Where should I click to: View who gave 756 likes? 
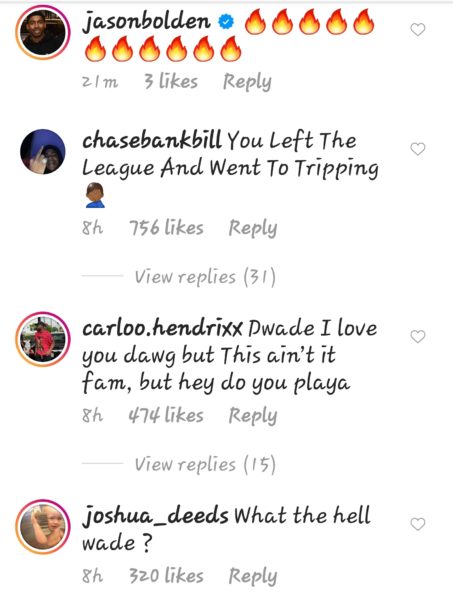pyautogui.click(x=166, y=228)
